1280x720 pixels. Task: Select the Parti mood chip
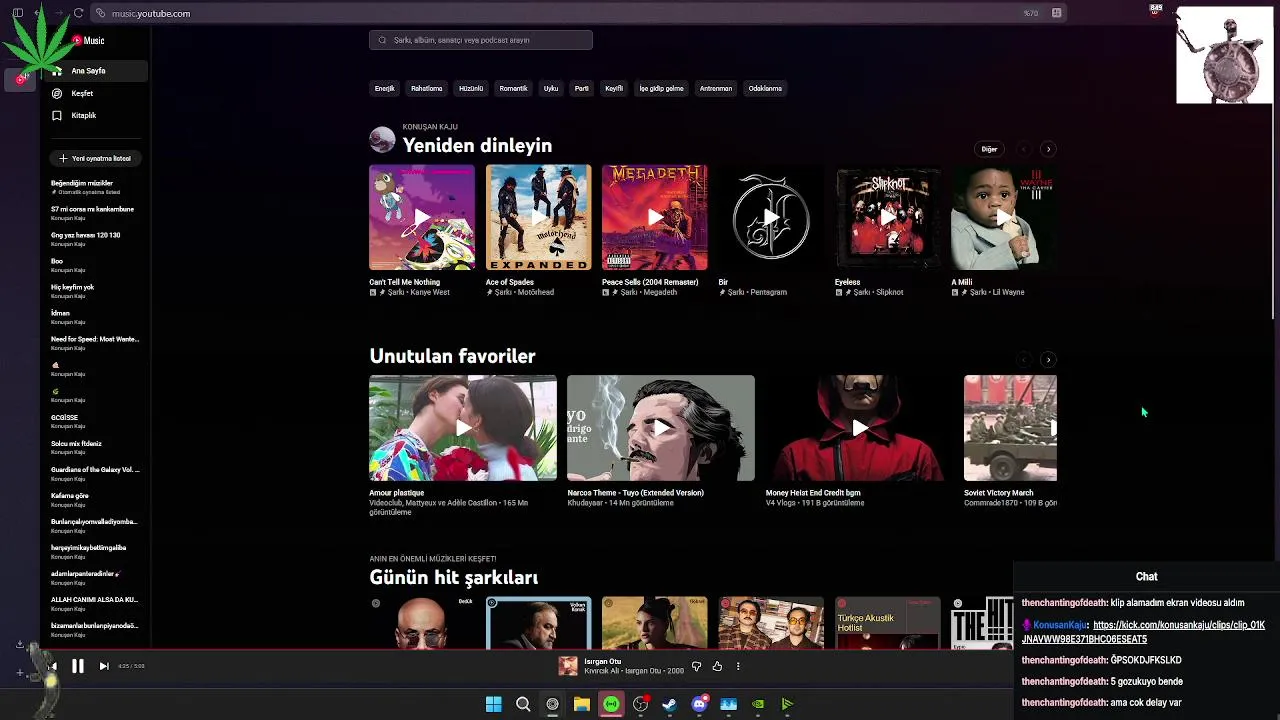tap(581, 88)
